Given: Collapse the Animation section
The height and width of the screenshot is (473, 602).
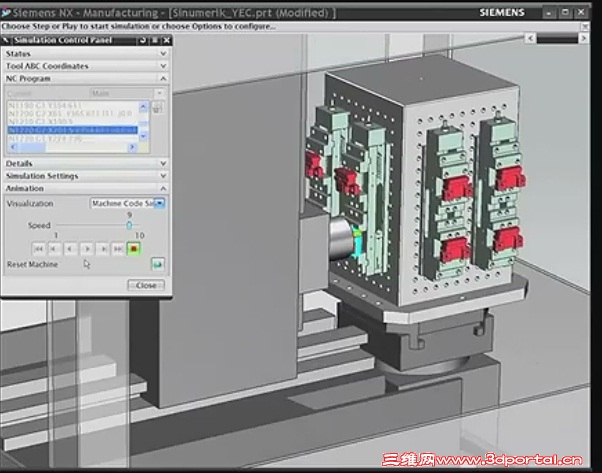Looking at the screenshot, I should coord(85,188).
